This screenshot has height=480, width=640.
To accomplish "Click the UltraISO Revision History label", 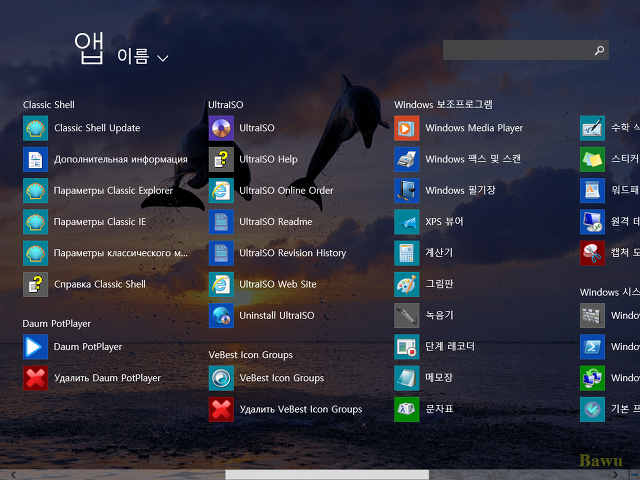I will click(293, 253).
